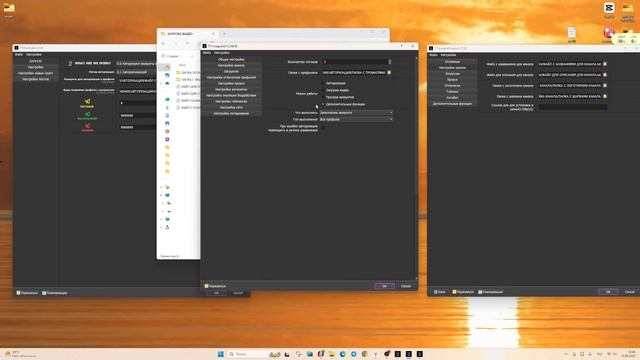This screenshot has height=360, width=640.
Task: Click the Количество потоков spinner arrows
Action: coord(389,62)
